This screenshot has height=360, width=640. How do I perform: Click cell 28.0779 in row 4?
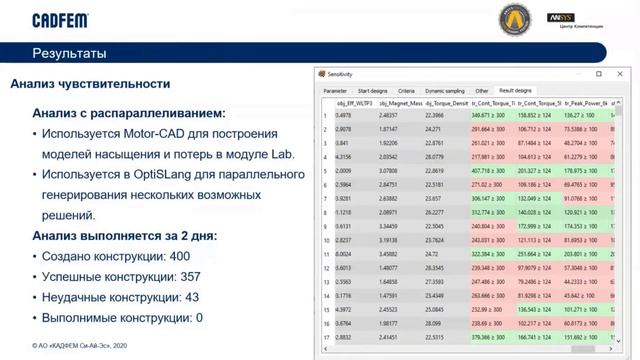pos(447,157)
